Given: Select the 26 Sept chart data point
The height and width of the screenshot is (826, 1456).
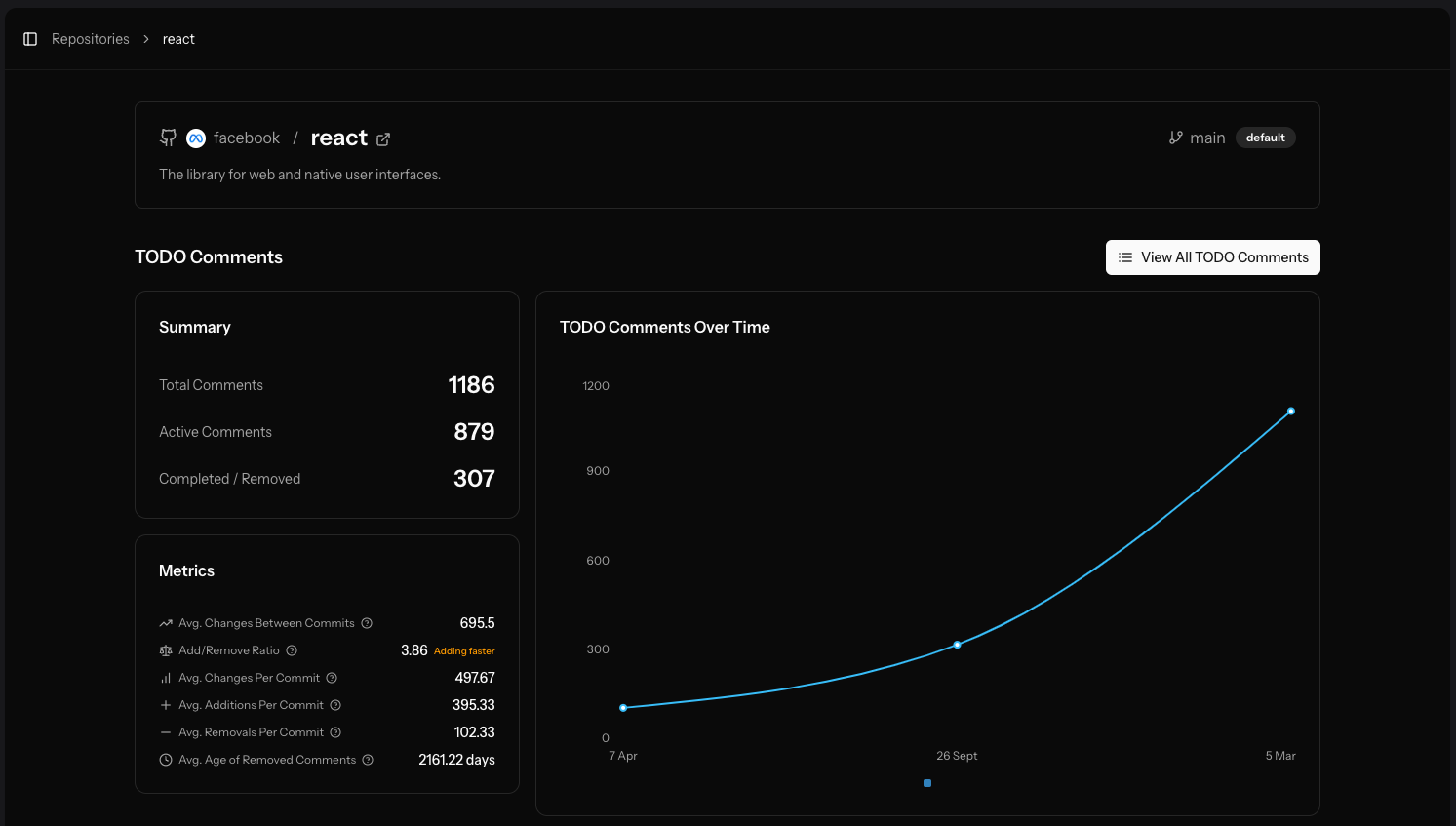Looking at the screenshot, I should pos(957,645).
